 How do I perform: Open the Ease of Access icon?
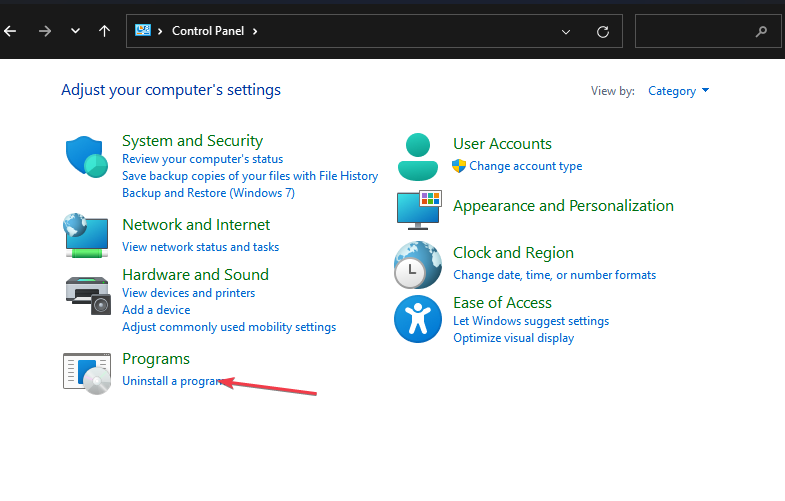(x=417, y=319)
